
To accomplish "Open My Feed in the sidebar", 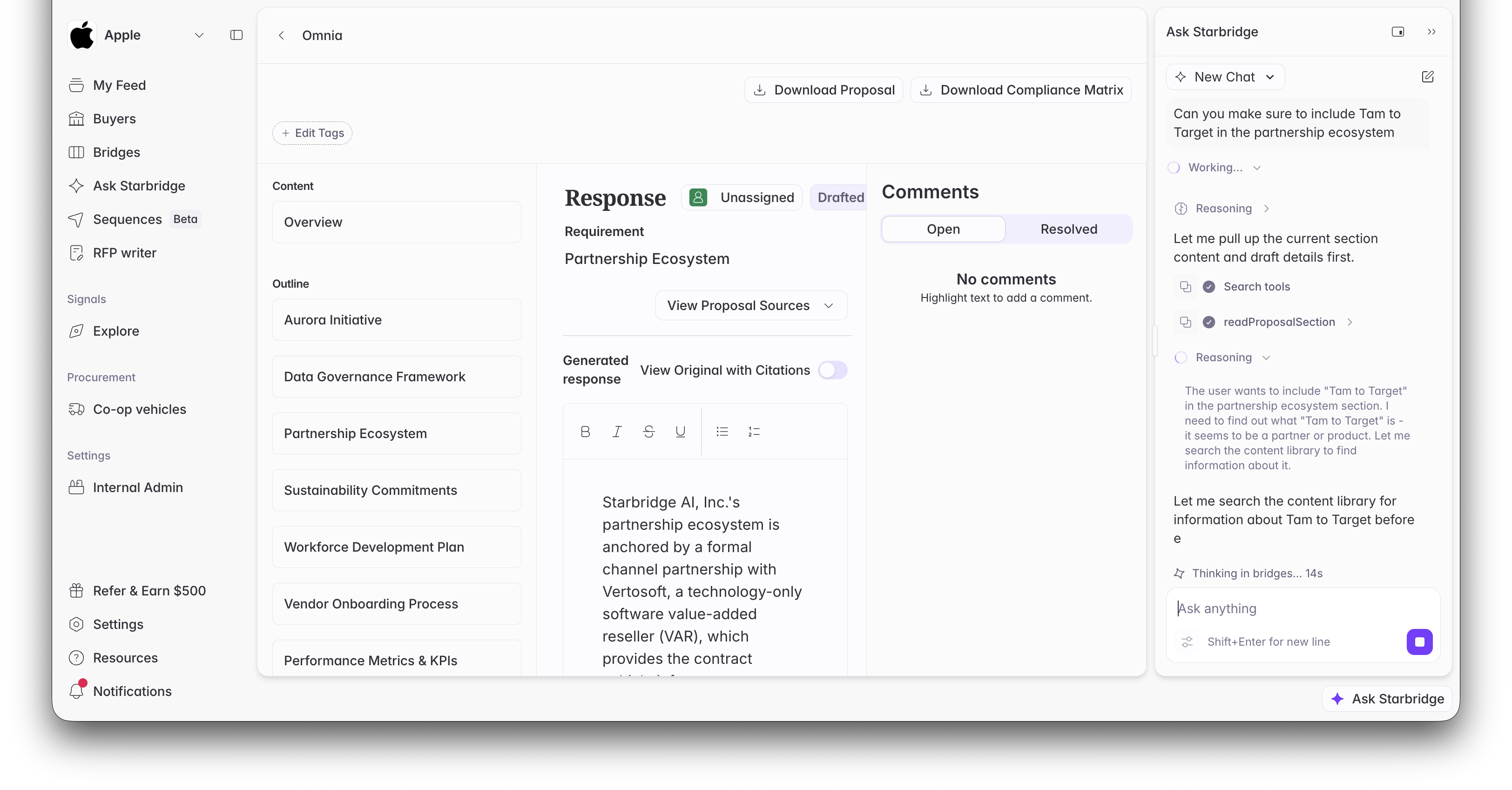I will [x=119, y=85].
